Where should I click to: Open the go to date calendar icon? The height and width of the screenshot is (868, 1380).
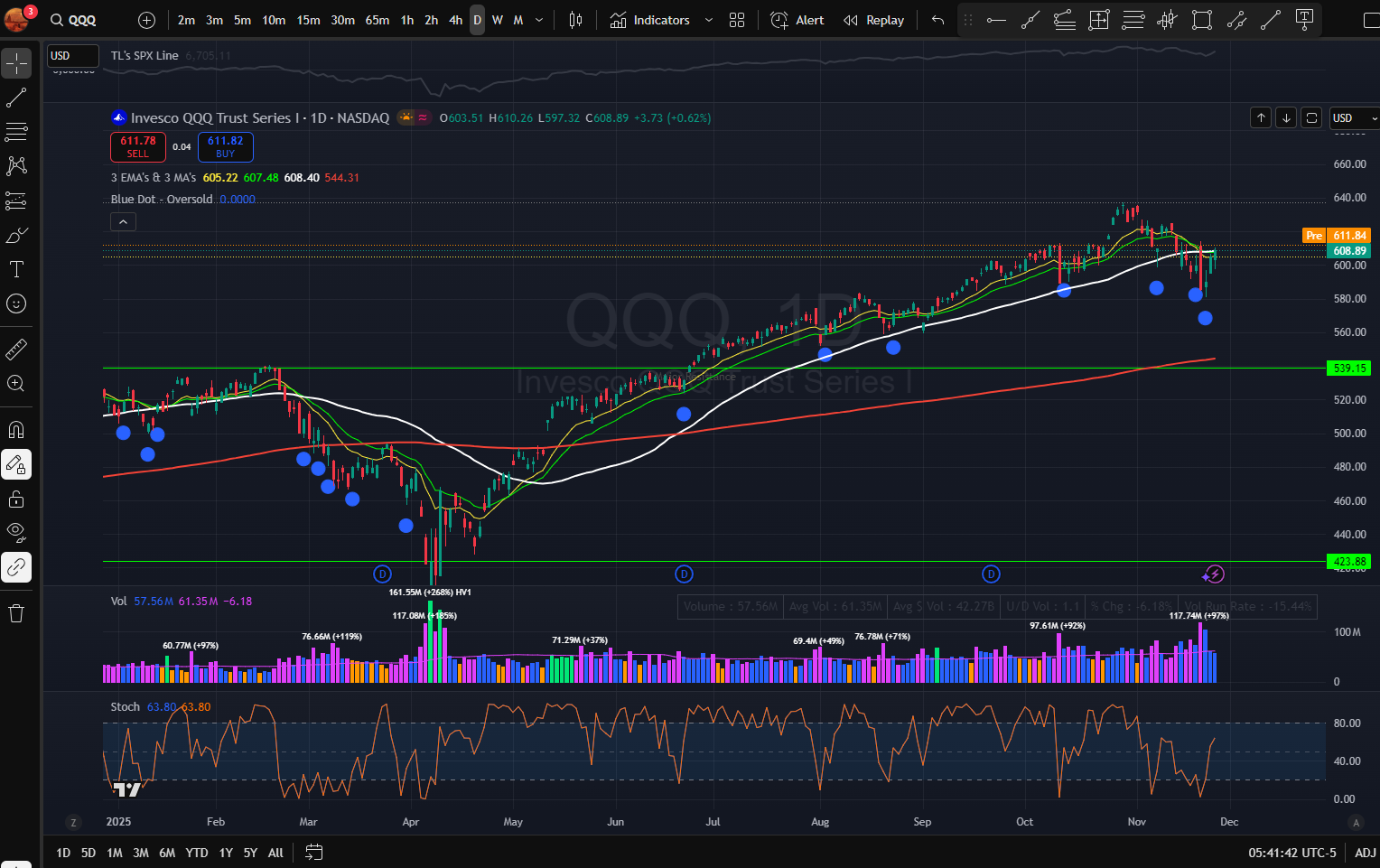click(x=314, y=852)
